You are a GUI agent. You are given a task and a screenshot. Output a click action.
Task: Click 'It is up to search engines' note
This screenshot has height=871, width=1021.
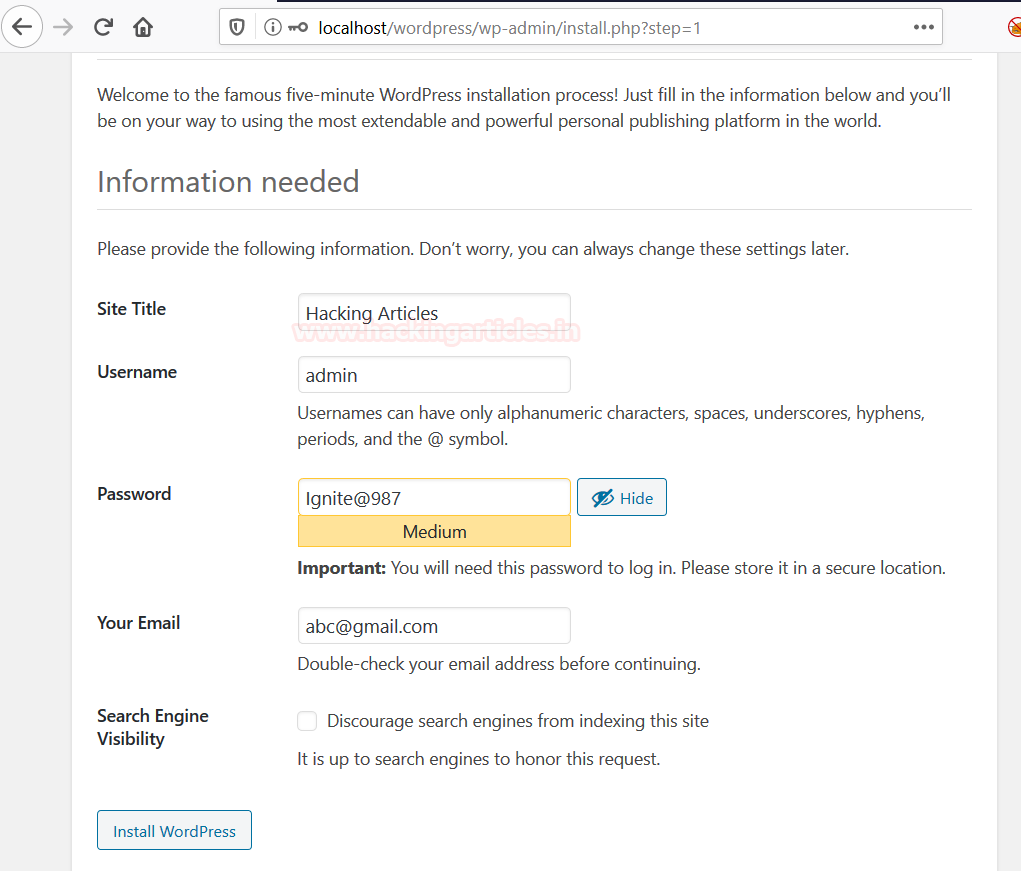click(x=479, y=758)
